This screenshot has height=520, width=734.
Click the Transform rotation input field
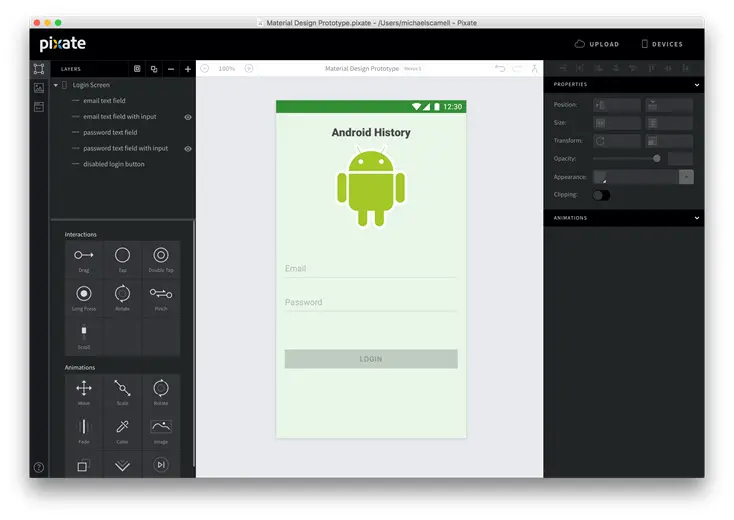click(x=617, y=141)
